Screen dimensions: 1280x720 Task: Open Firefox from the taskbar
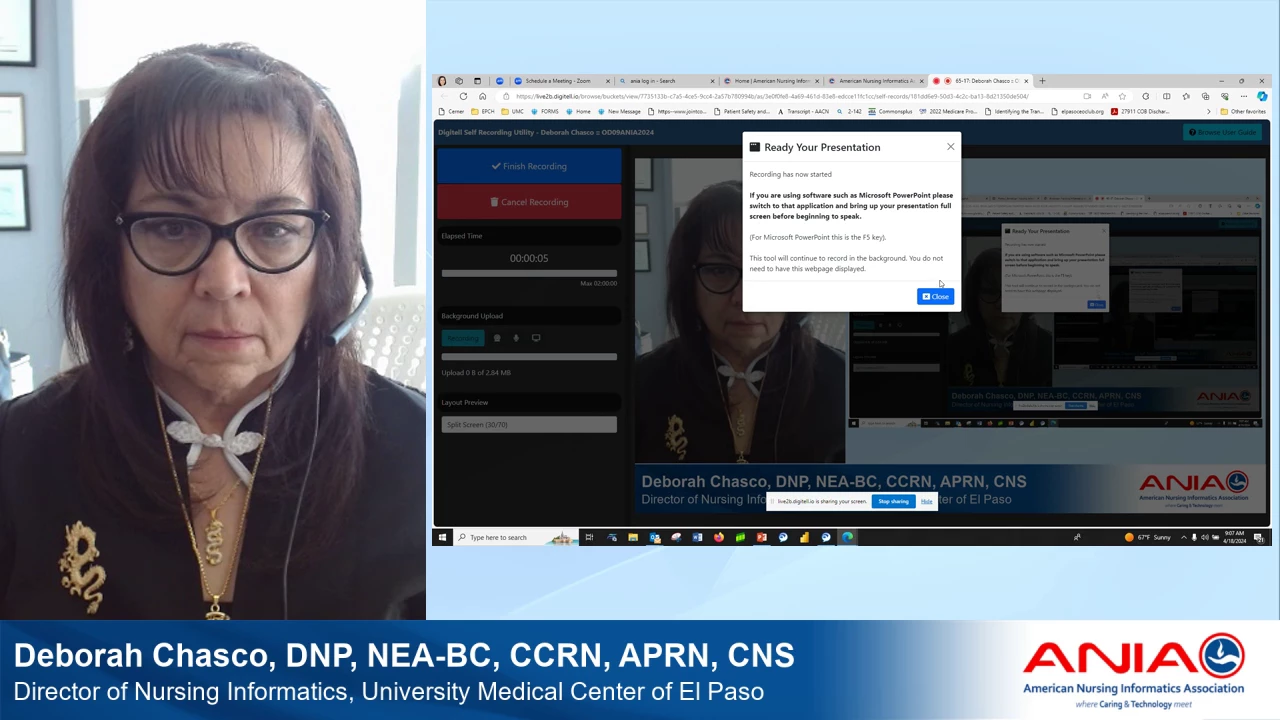coord(718,537)
